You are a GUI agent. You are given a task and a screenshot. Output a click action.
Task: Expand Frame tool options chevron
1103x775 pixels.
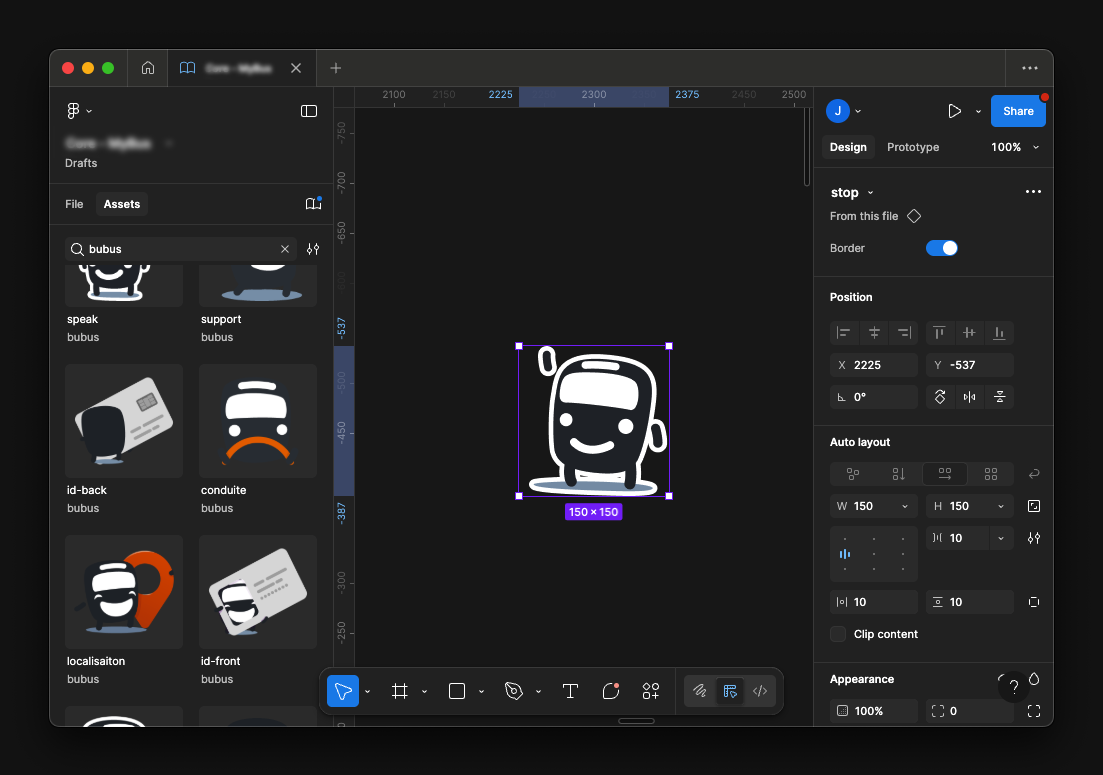point(424,691)
